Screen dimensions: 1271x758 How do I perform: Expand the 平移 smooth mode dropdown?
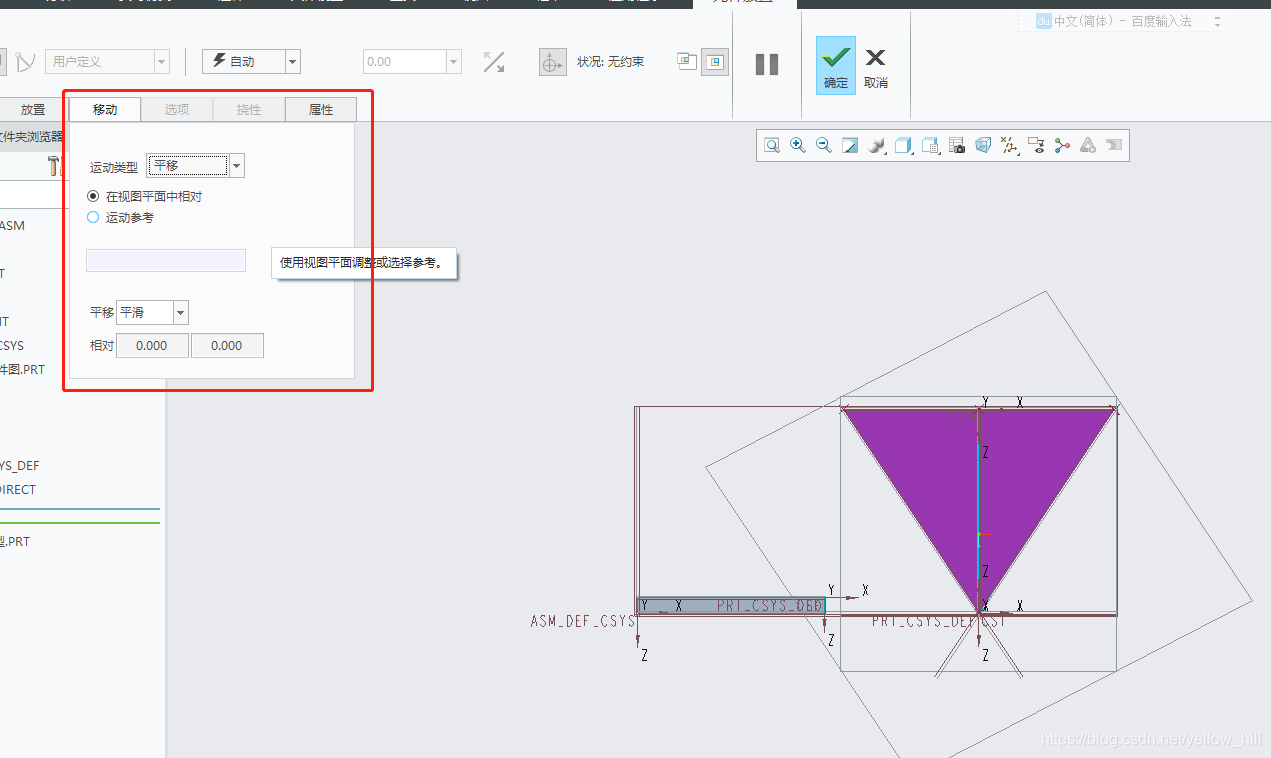point(180,313)
